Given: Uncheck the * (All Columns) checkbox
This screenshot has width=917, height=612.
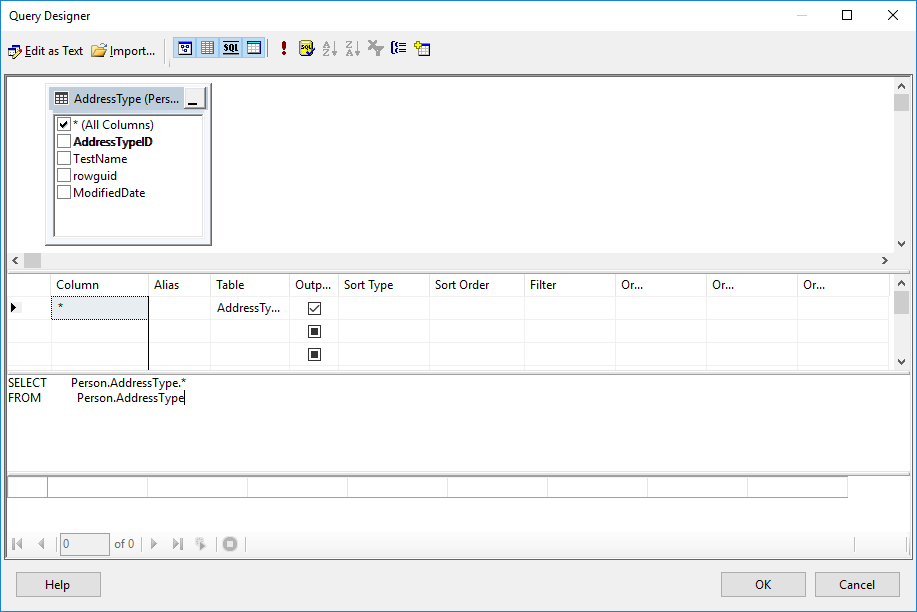Looking at the screenshot, I should point(64,125).
